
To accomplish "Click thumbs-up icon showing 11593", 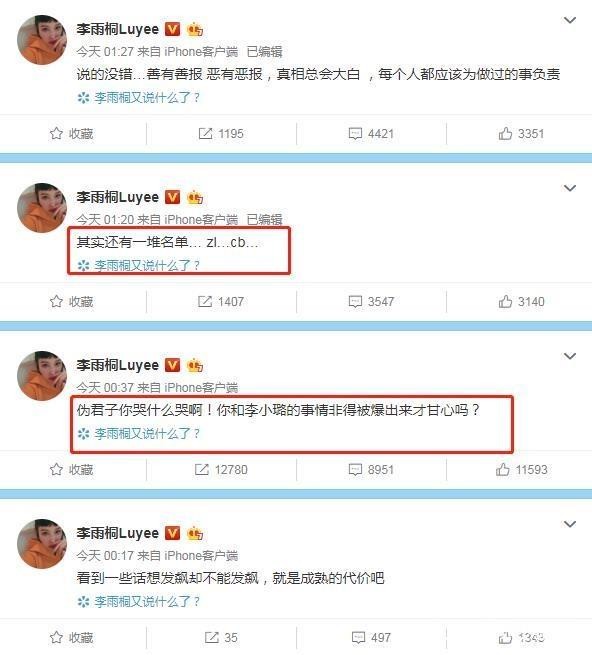I will point(503,470).
